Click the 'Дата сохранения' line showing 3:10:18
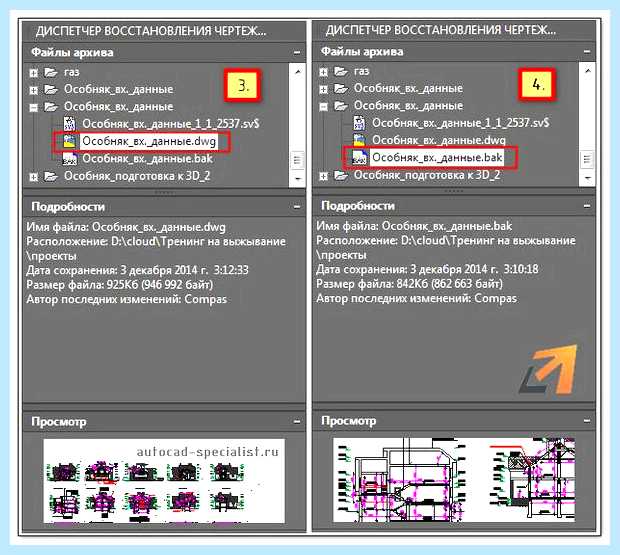620x555 pixels. [x=427, y=270]
